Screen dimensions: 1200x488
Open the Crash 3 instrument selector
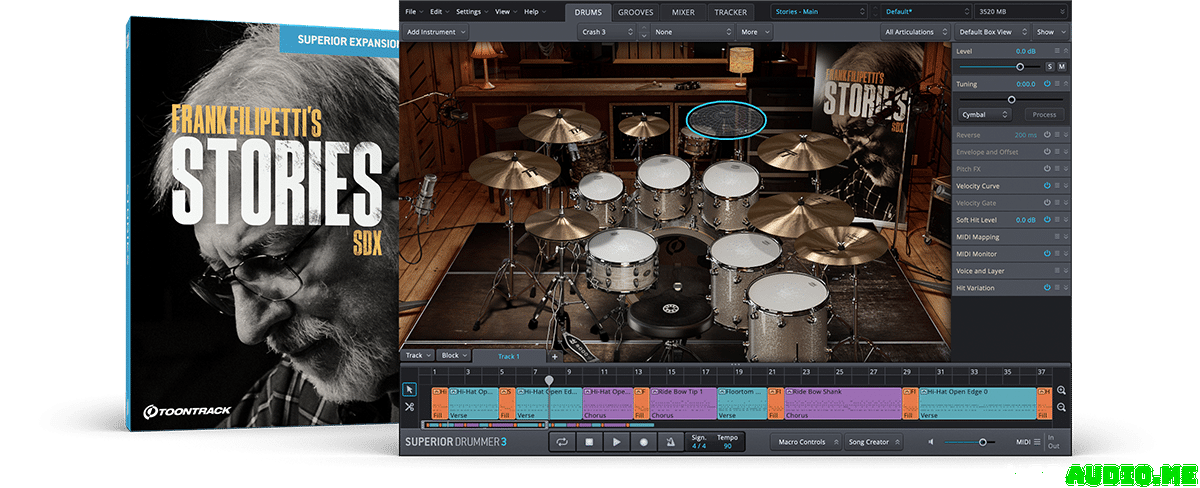click(607, 32)
